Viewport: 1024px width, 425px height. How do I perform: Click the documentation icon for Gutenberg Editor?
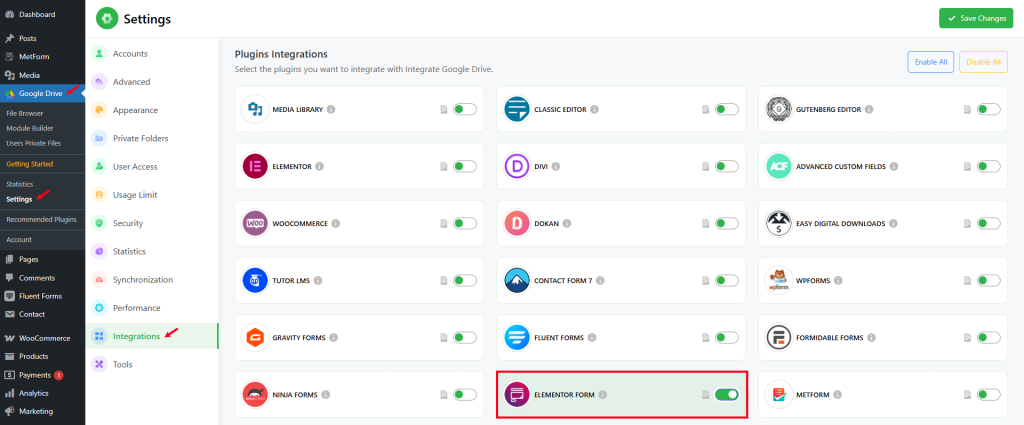click(x=967, y=110)
